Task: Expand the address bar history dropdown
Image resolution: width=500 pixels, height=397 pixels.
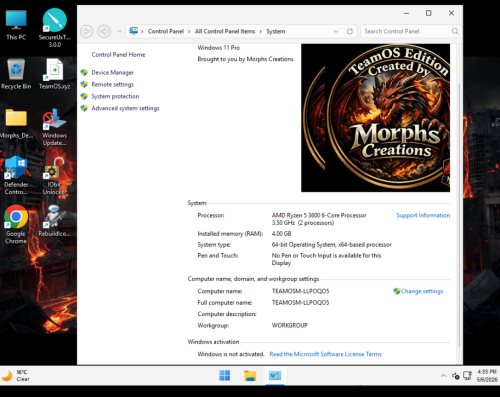Action: click(x=336, y=31)
